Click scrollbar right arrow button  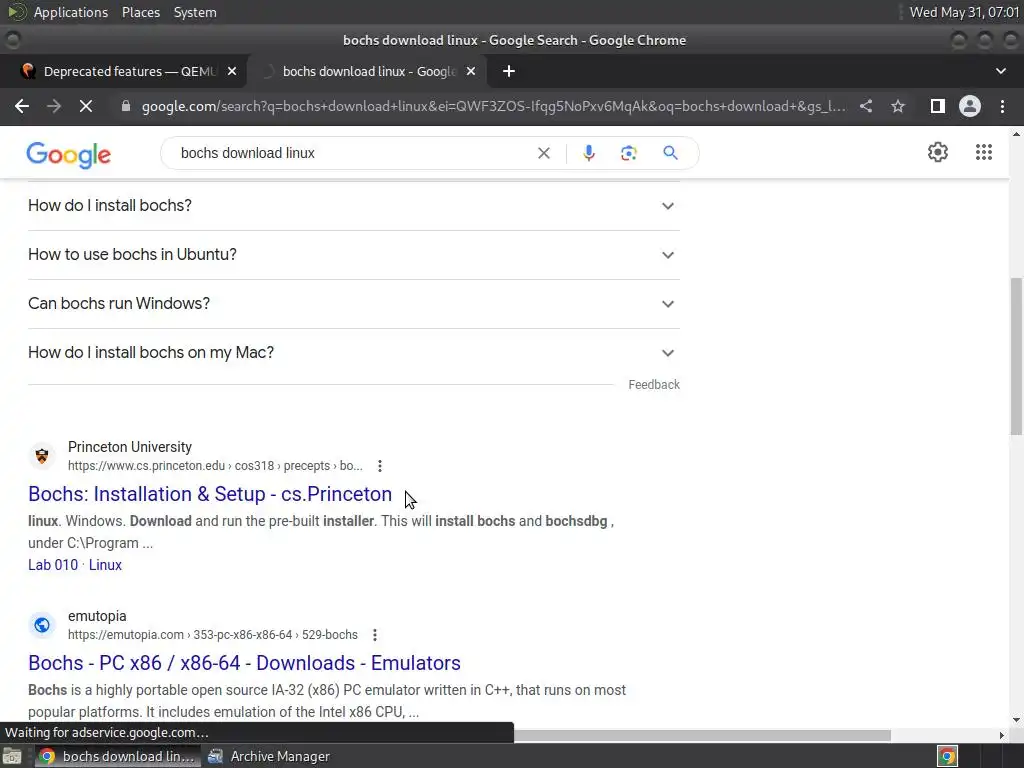(1002, 735)
